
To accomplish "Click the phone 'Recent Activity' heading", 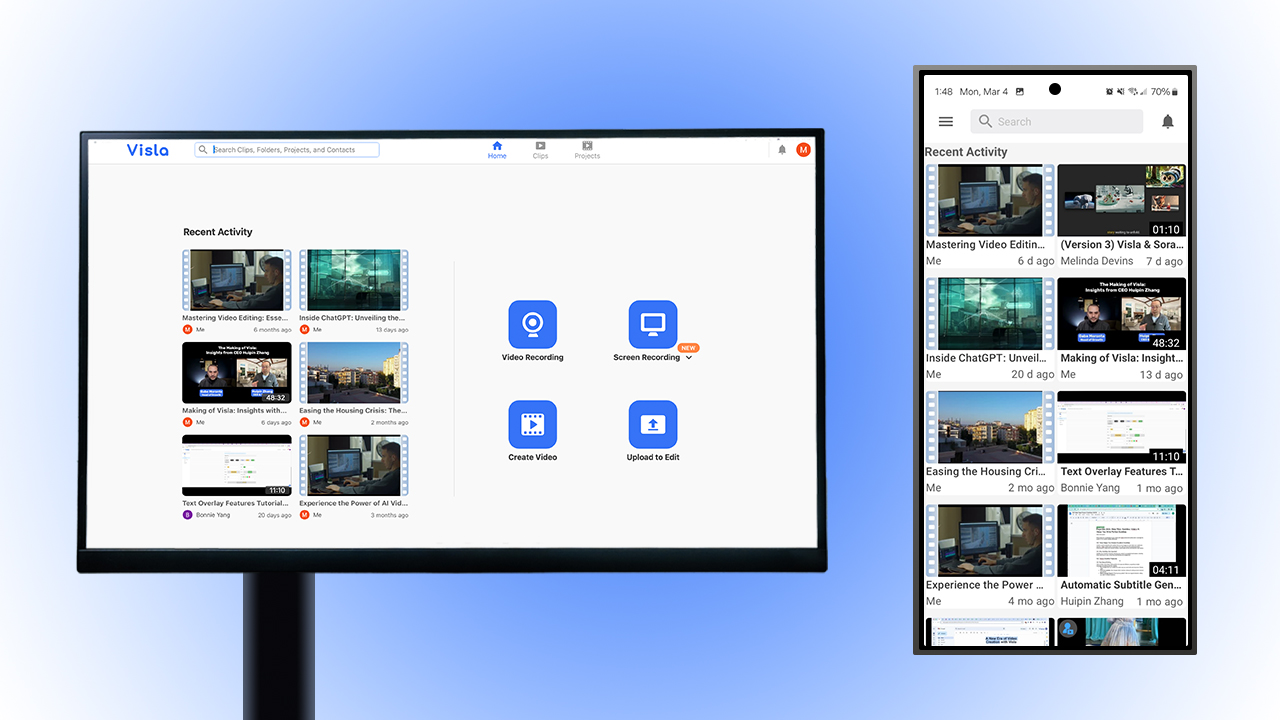I will tap(966, 152).
